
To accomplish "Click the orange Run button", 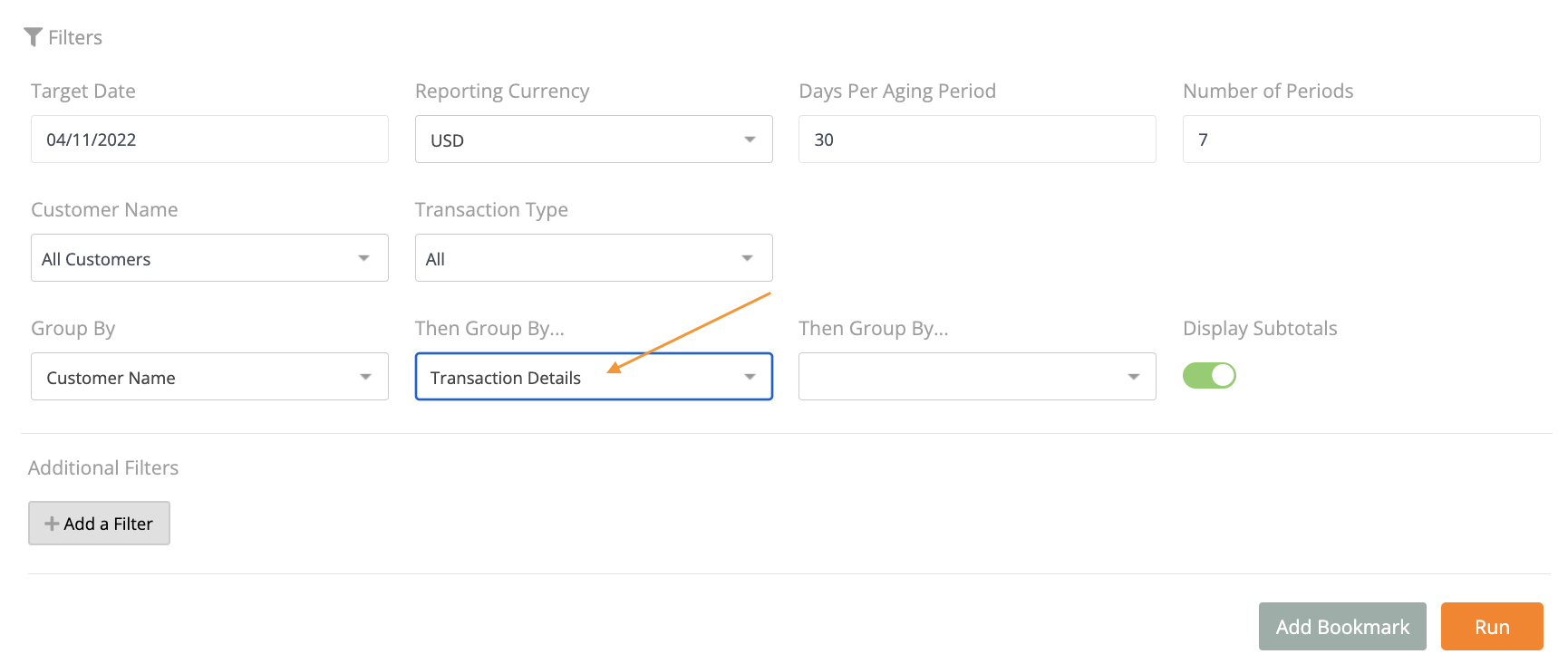I will point(1492,627).
